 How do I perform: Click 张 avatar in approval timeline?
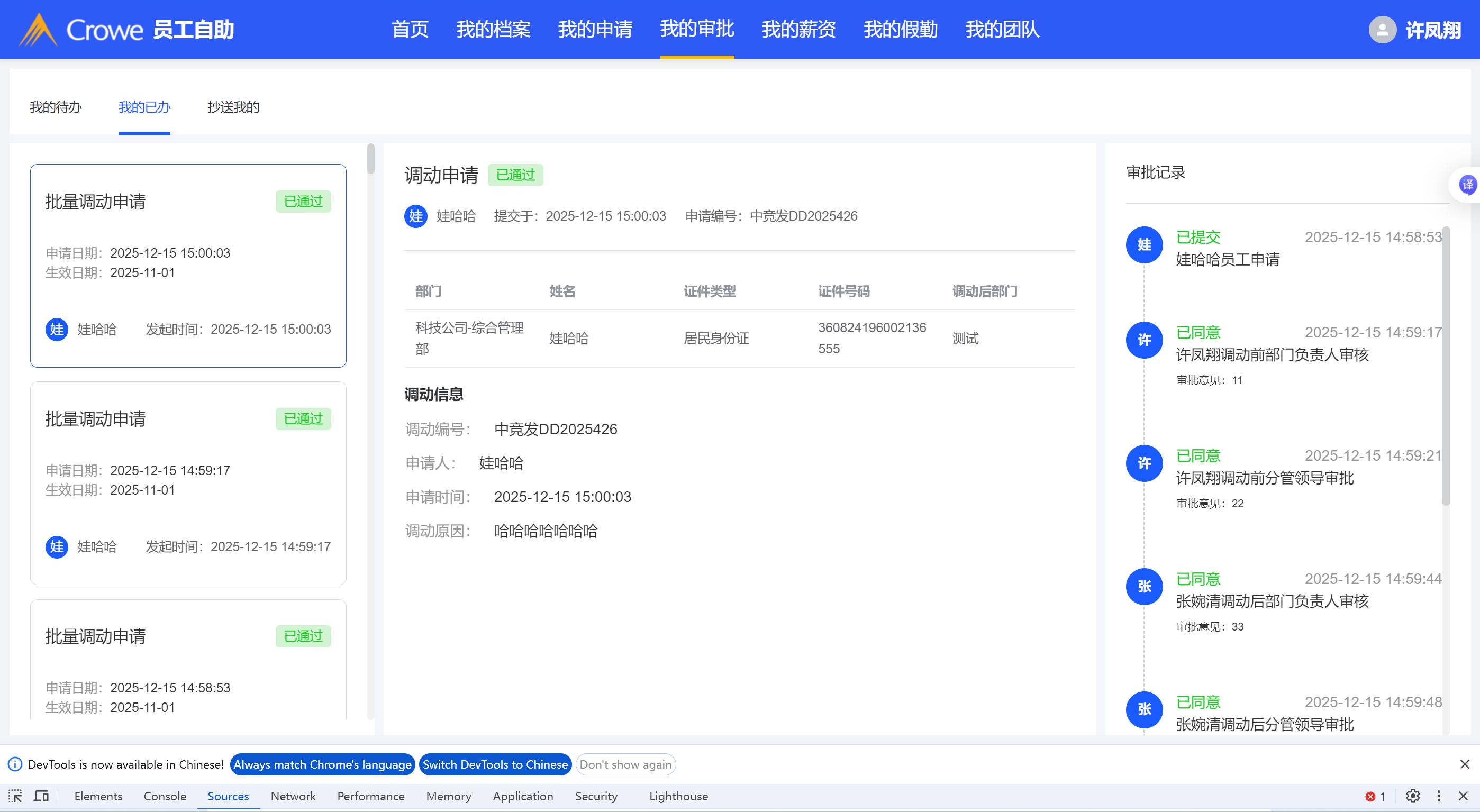click(1144, 586)
